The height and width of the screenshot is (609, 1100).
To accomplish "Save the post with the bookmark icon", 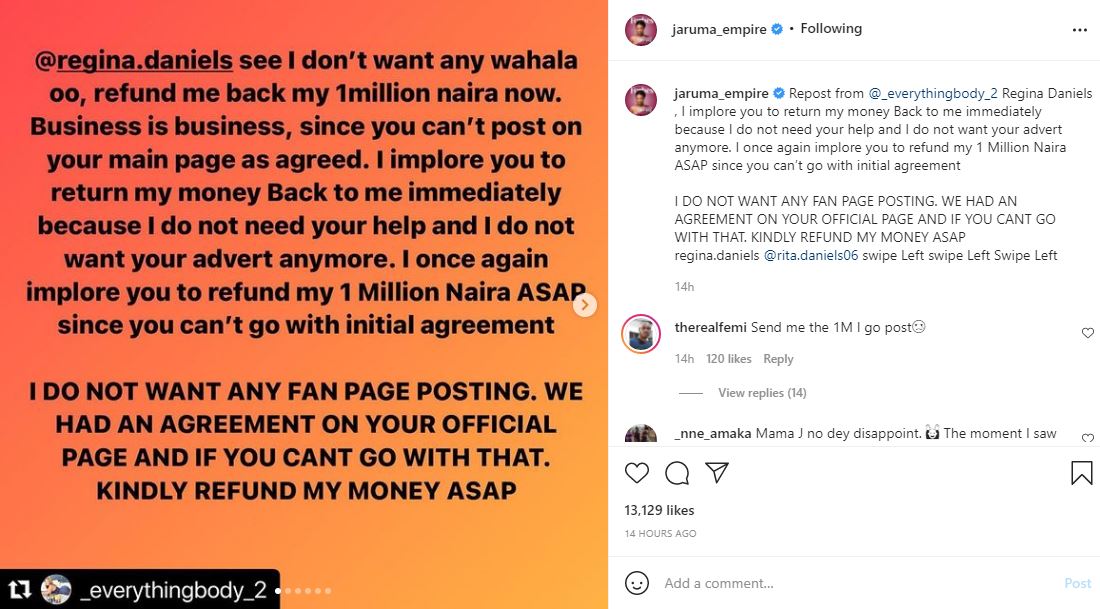I will tap(1081, 473).
